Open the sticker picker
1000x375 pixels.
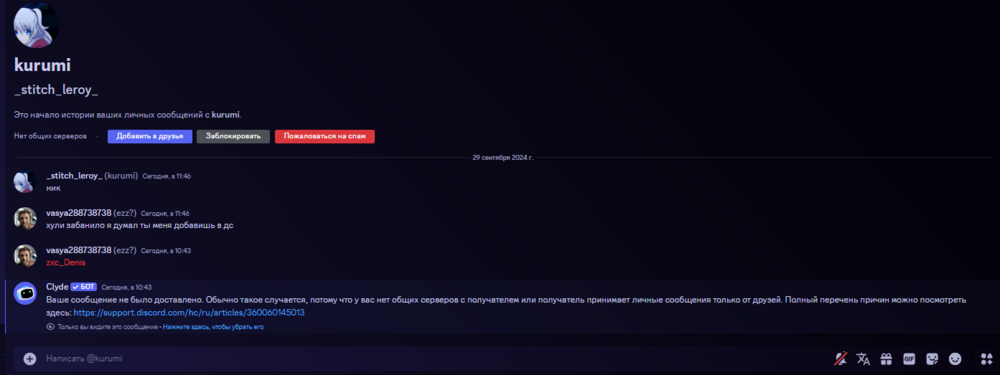pyautogui.click(x=932, y=358)
